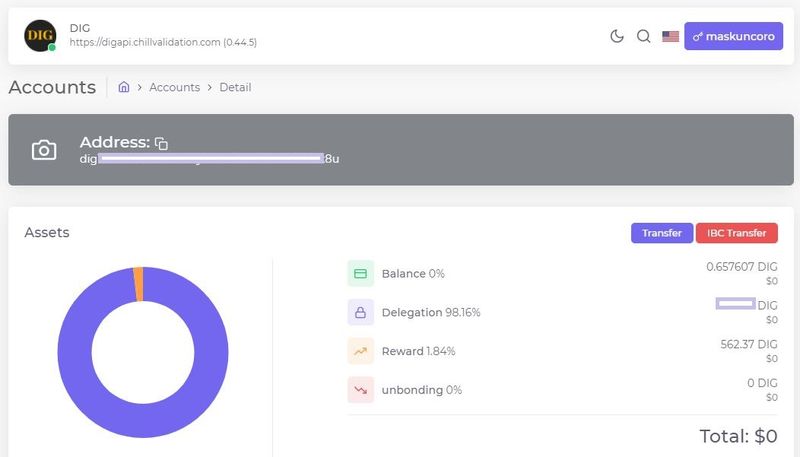
Task: Click the IBC Transfer button
Action: click(736, 233)
